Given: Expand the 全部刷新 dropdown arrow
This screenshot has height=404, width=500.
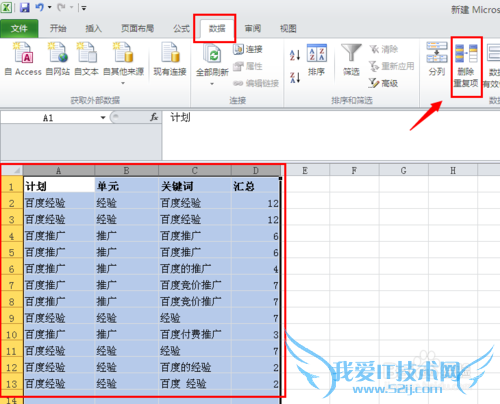Looking at the screenshot, I should click(x=212, y=84).
